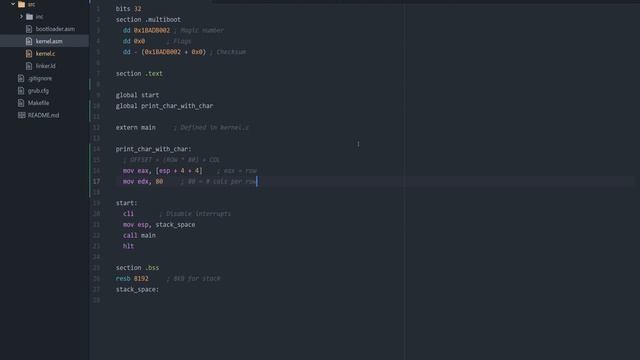Expand the inc folder chevron
Viewport: 640px width, 360px height.
tap(21, 17)
